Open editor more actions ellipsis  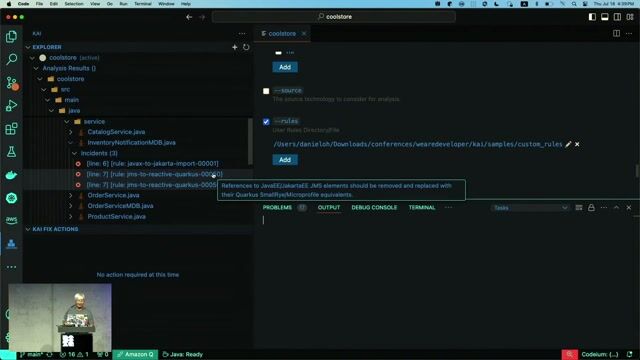pos(629,33)
